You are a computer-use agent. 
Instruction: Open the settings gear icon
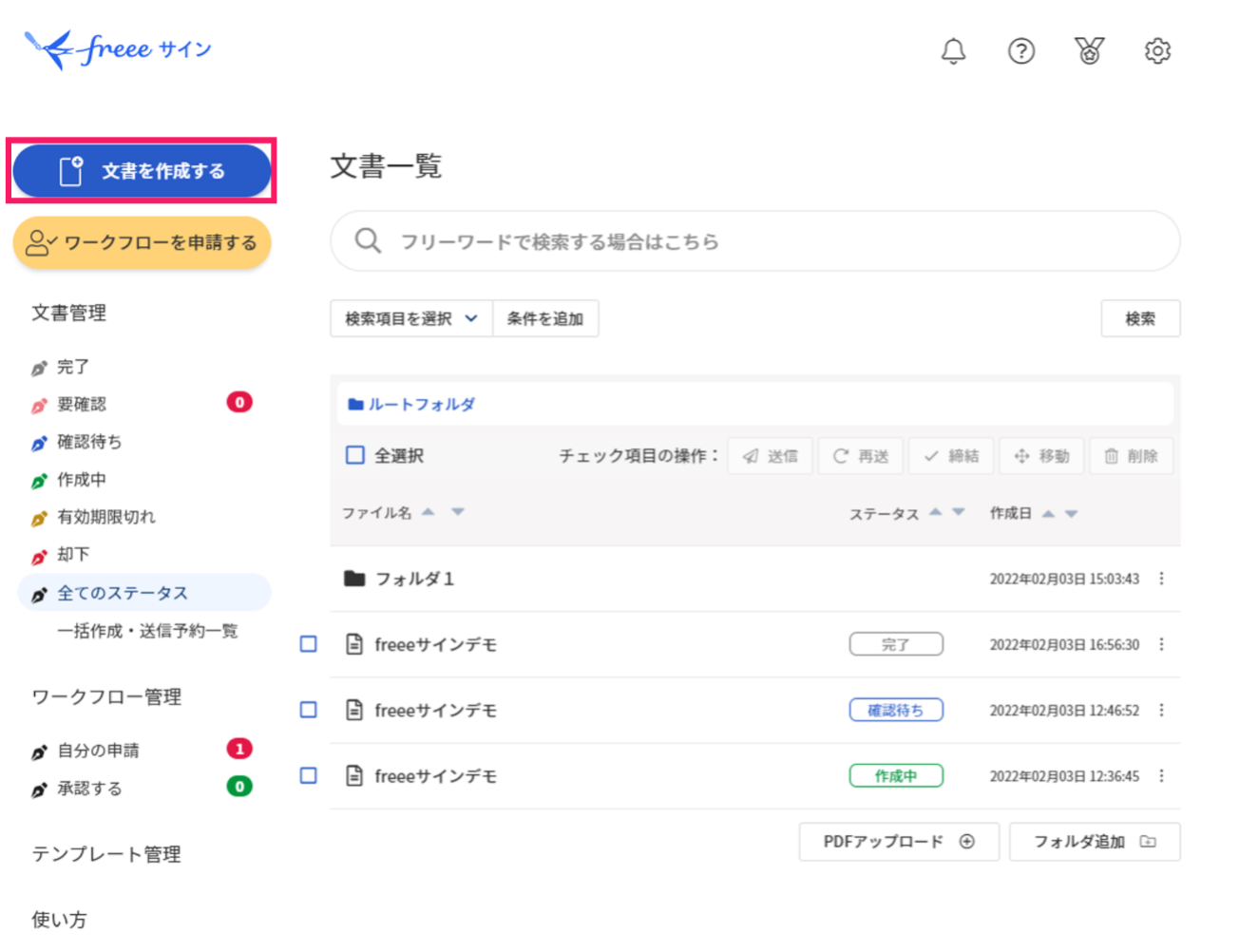1157,50
